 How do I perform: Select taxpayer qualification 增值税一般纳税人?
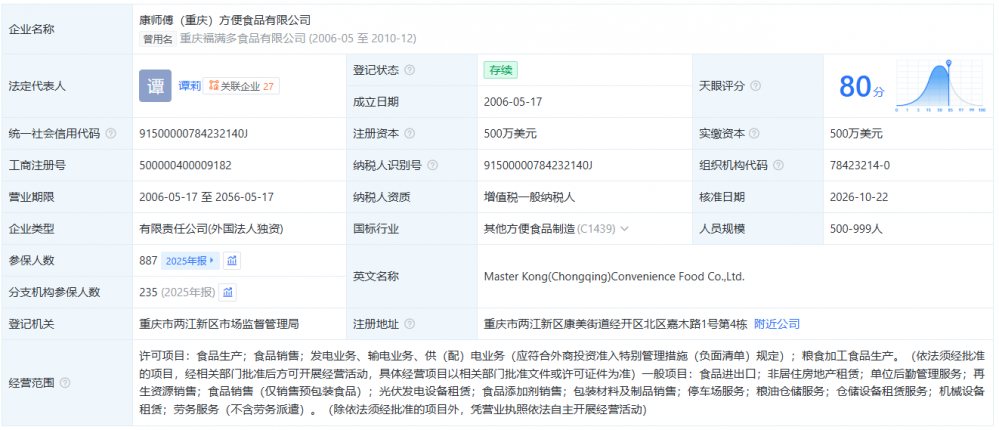click(529, 197)
